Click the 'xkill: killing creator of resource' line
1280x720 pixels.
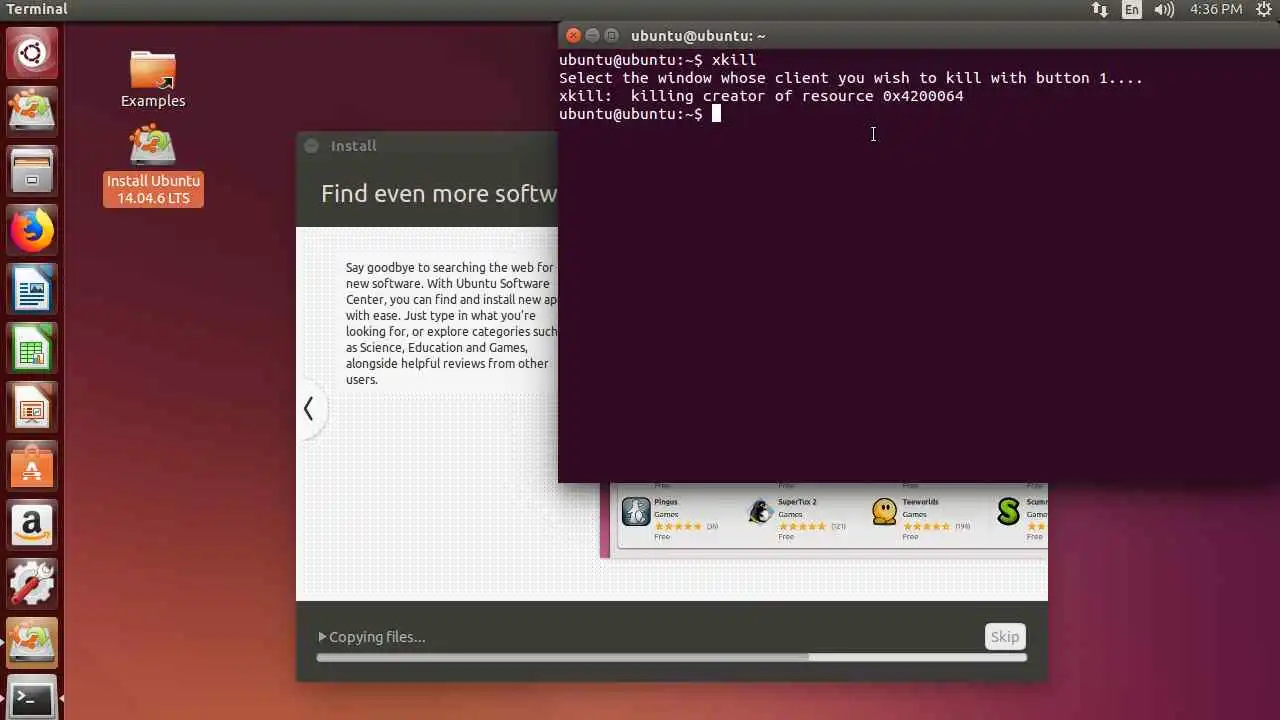click(761, 96)
